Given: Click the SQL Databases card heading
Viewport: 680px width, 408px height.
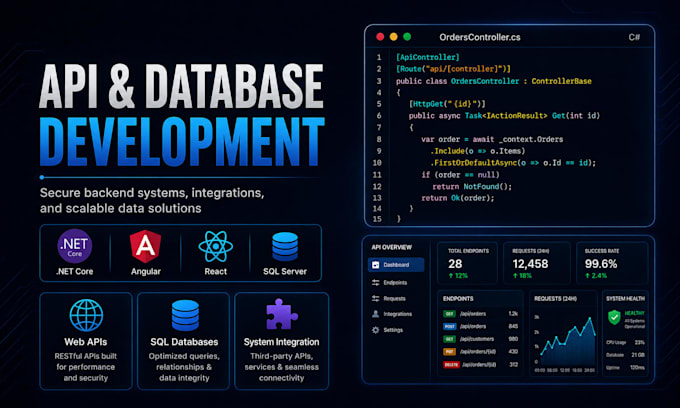Looking at the screenshot, I should pyautogui.click(x=184, y=342).
